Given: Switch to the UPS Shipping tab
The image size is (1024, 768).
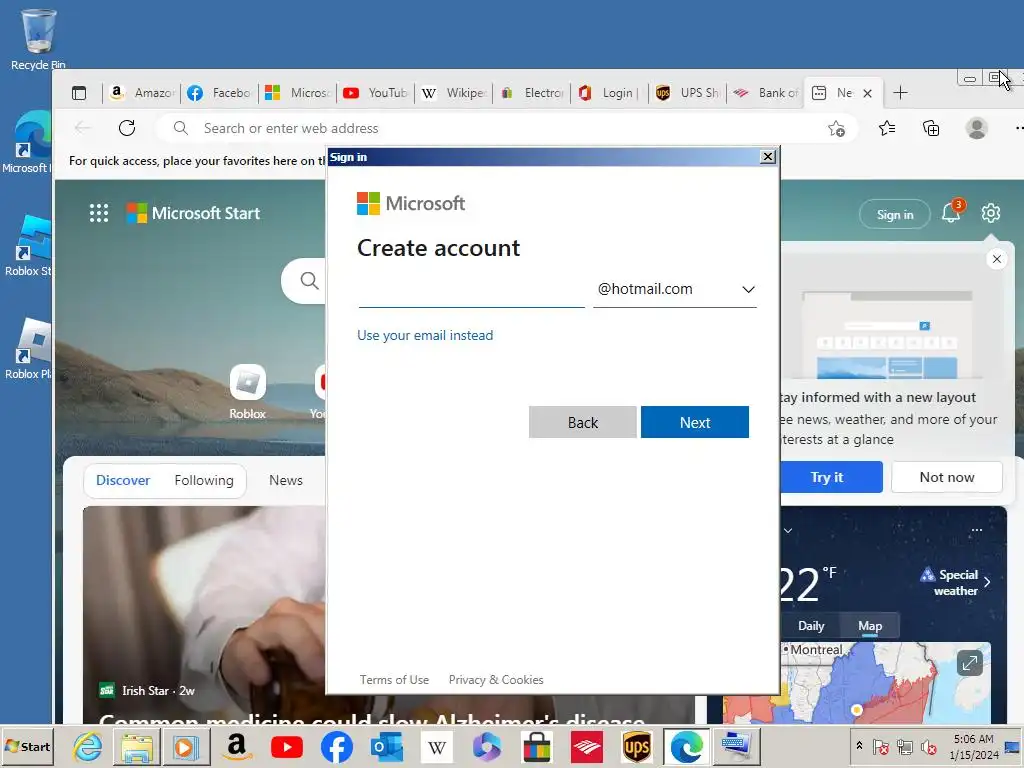Looking at the screenshot, I should (x=688, y=93).
